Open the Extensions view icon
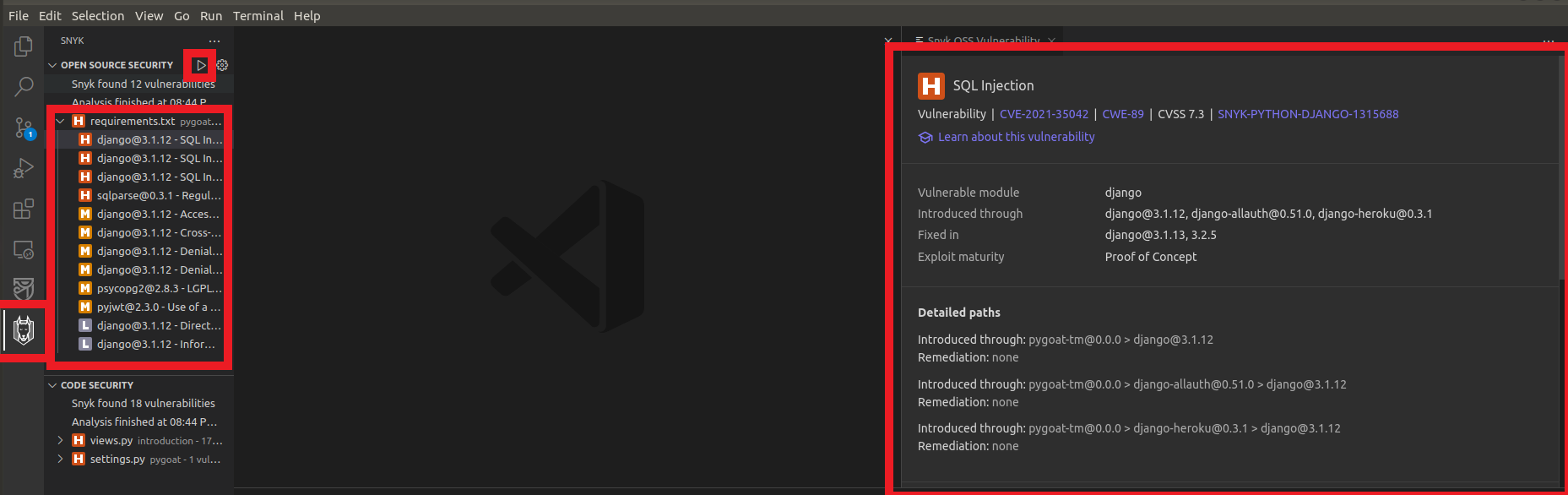The image size is (1568, 495). [x=23, y=209]
